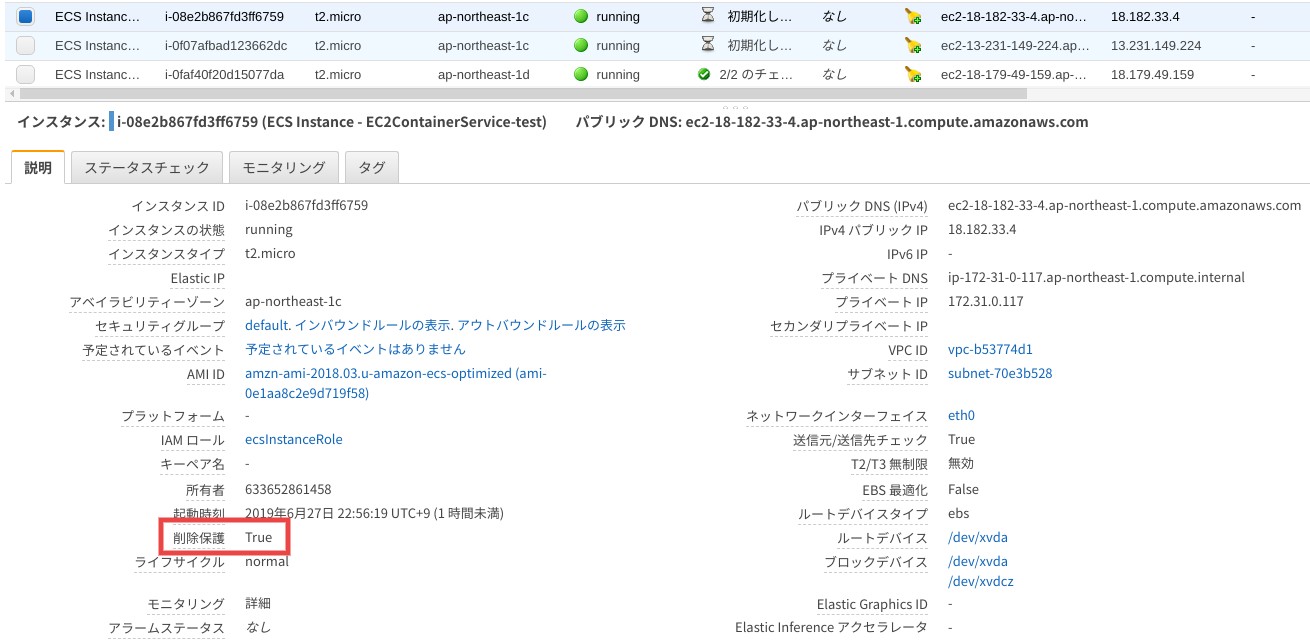This screenshot has height=640, width=1310.
Task: Click the /dev/xvdcz block device link
Action: pos(981,581)
